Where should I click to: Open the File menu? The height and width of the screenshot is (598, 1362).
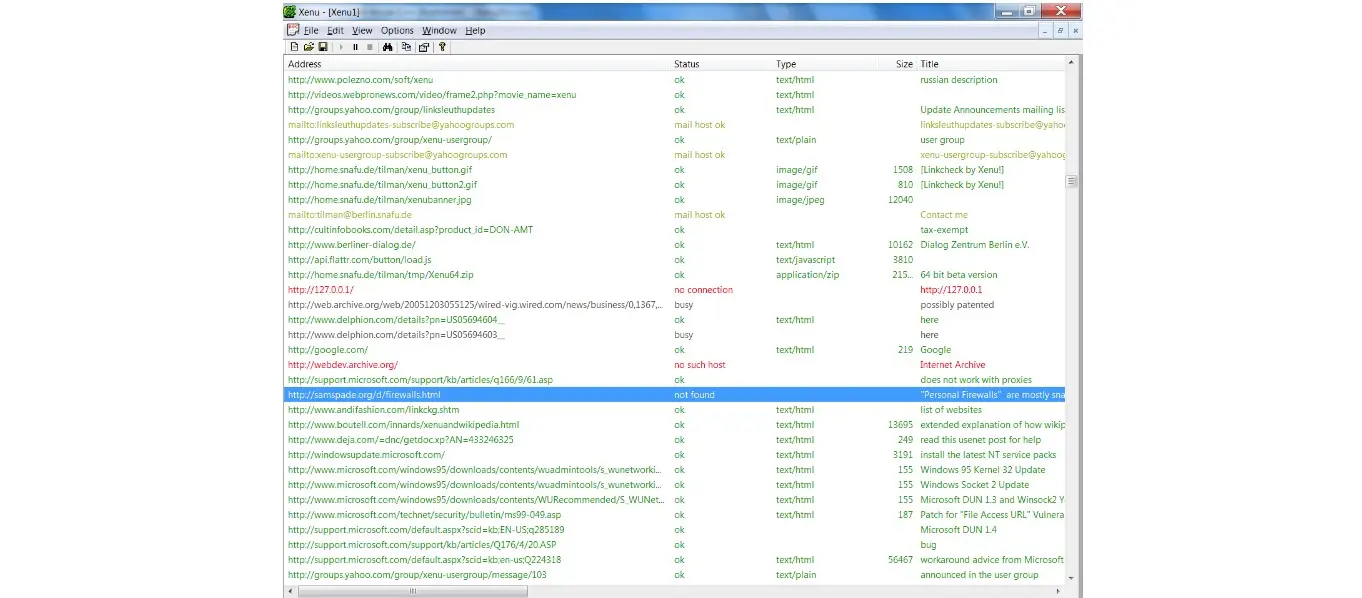311,31
